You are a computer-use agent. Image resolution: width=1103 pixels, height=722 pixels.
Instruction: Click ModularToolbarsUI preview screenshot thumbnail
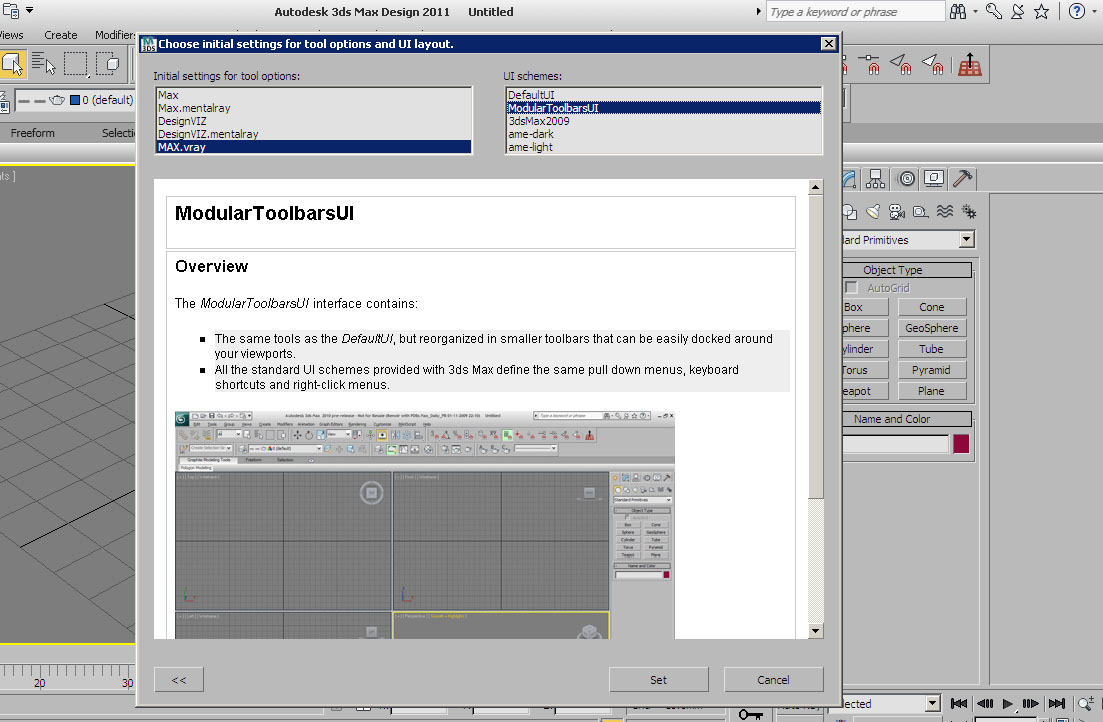[x=425, y=525]
